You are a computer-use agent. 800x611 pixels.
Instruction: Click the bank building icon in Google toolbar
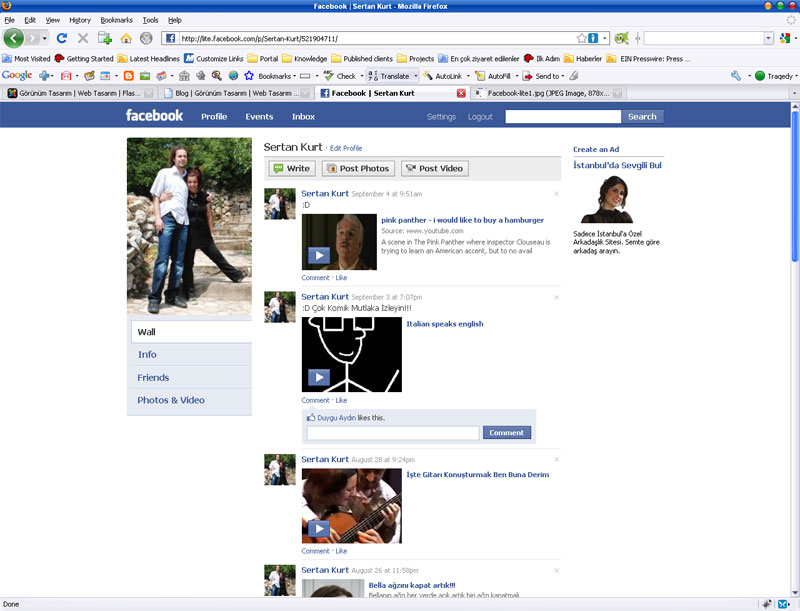(184, 76)
